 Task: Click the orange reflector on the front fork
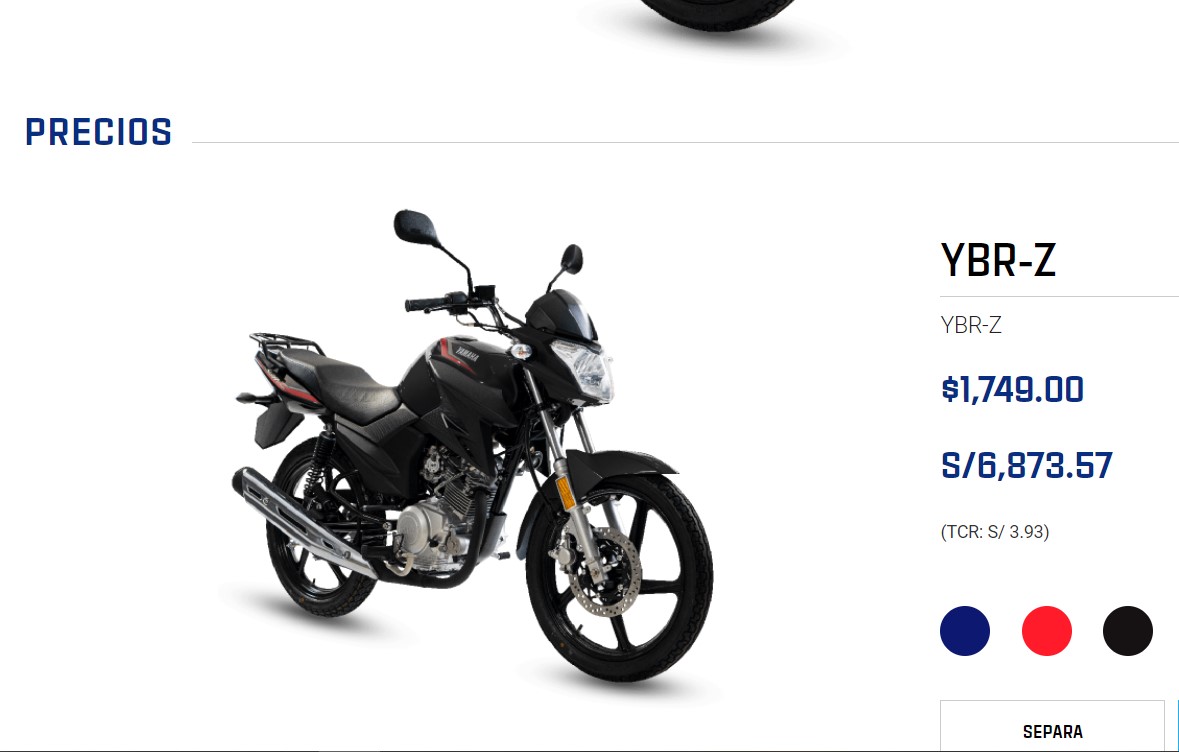click(565, 491)
